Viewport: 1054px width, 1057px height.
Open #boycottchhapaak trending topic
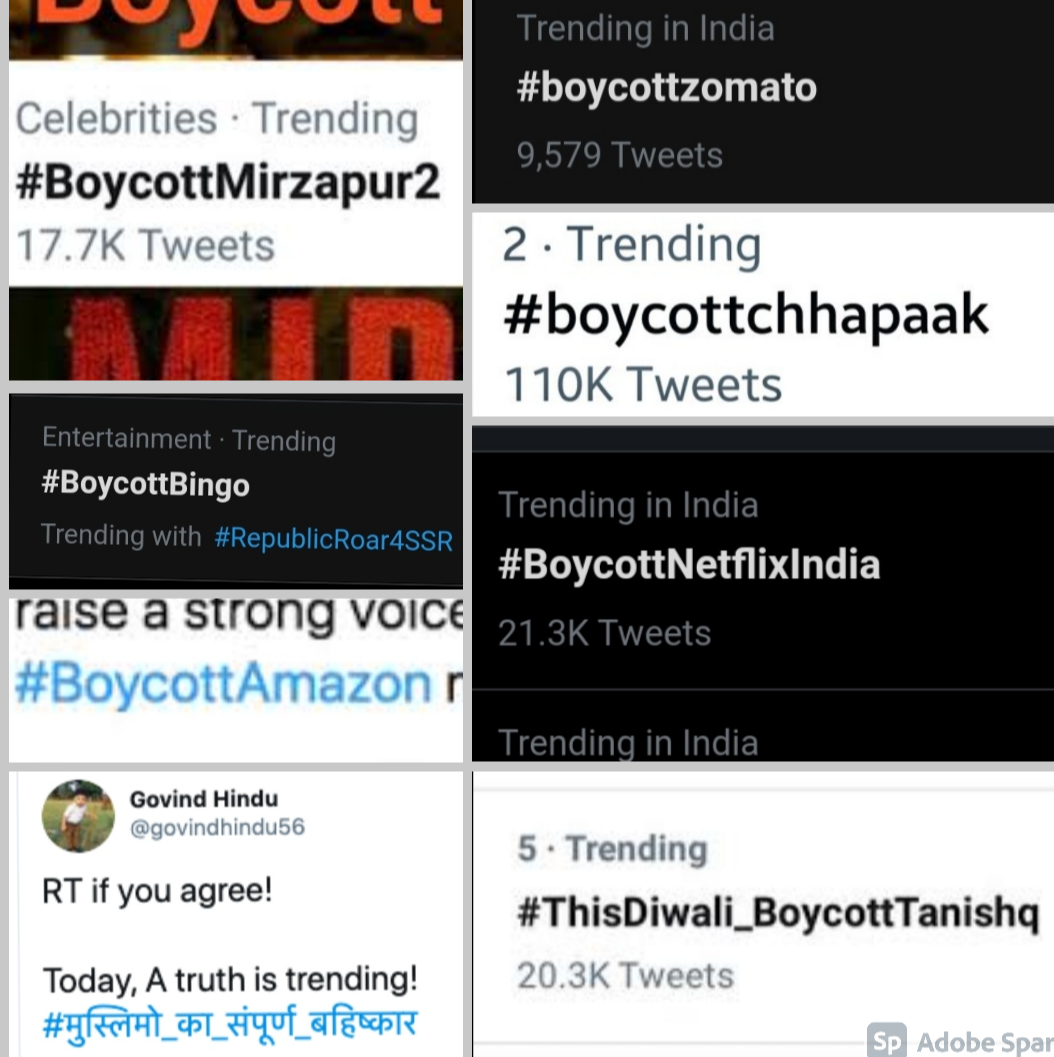click(746, 314)
